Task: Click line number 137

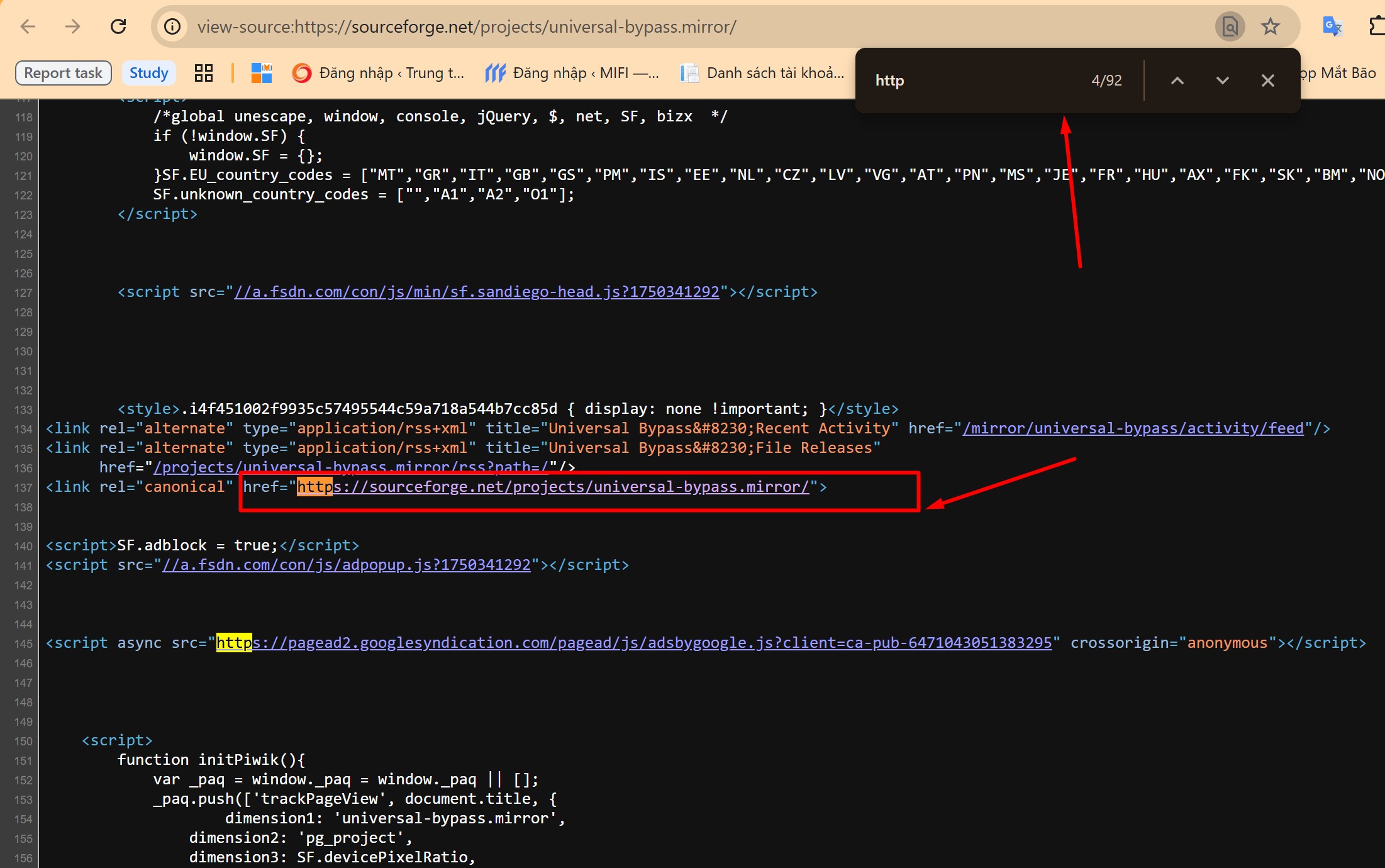Action: click(23, 487)
